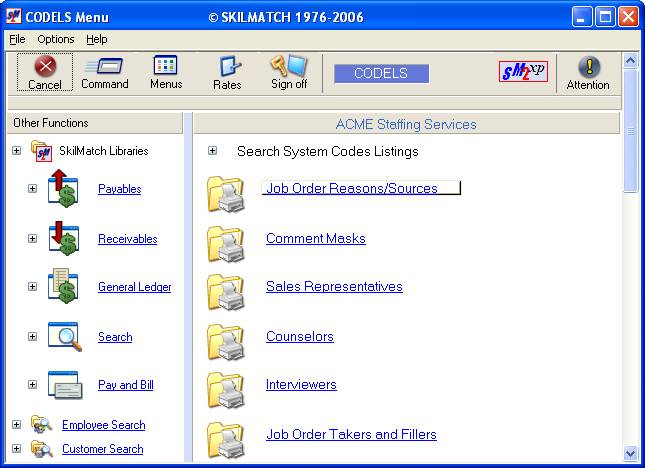This screenshot has height=468, width=645.
Task: Expand the Employee Search tree node
Action: tap(16, 424)
